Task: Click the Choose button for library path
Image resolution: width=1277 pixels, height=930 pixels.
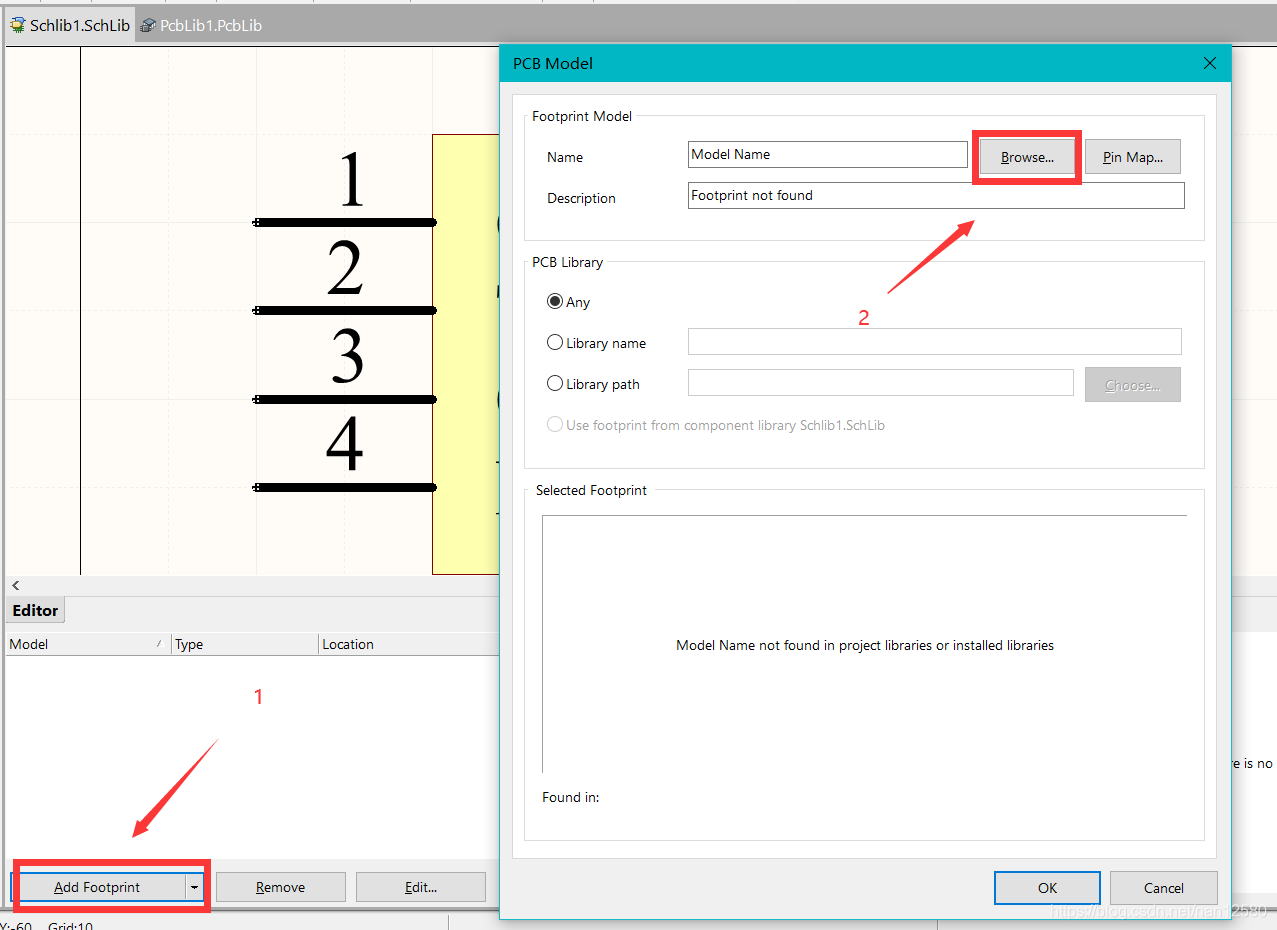Action: [1133, 385]
